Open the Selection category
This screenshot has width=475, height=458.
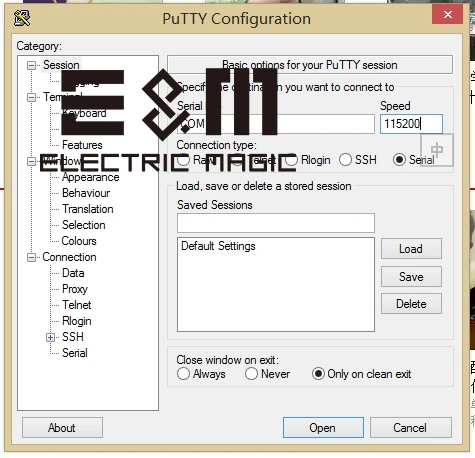pyautogui.click(x=84, y=225)
